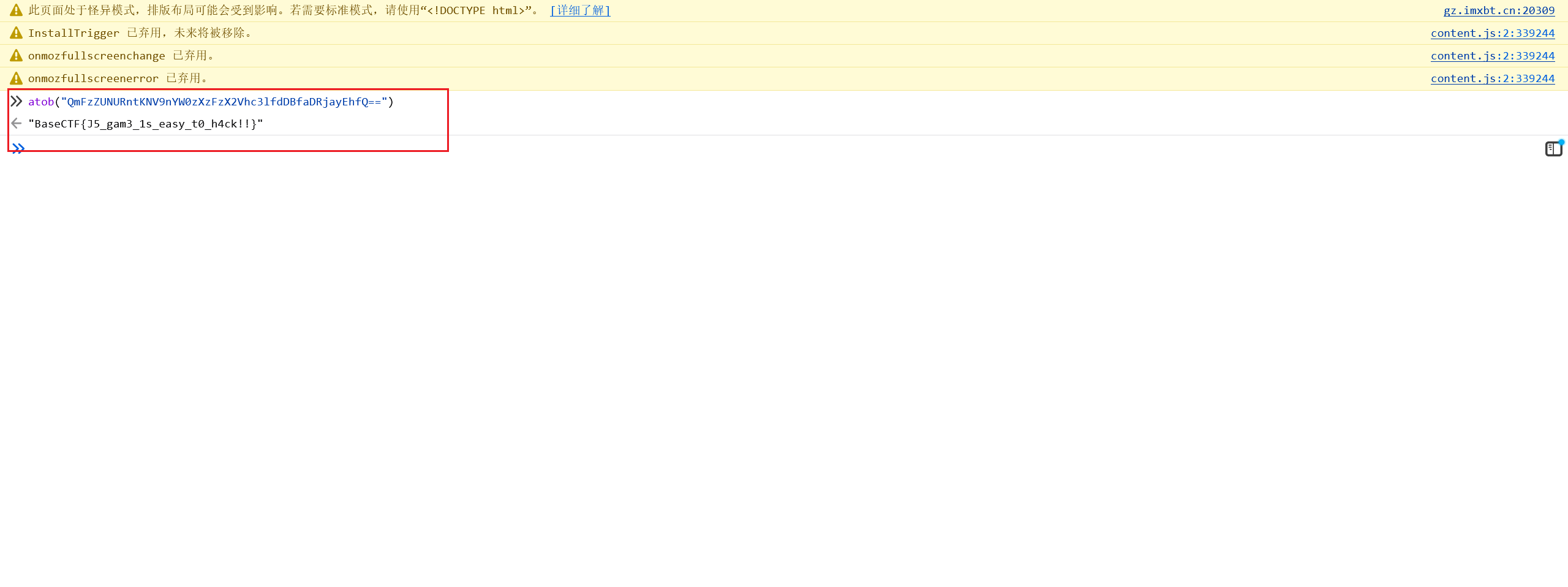Open the gz.imxbt.cn:20309 source link
Screen dimensions: 1568x587
[1498, 10]
